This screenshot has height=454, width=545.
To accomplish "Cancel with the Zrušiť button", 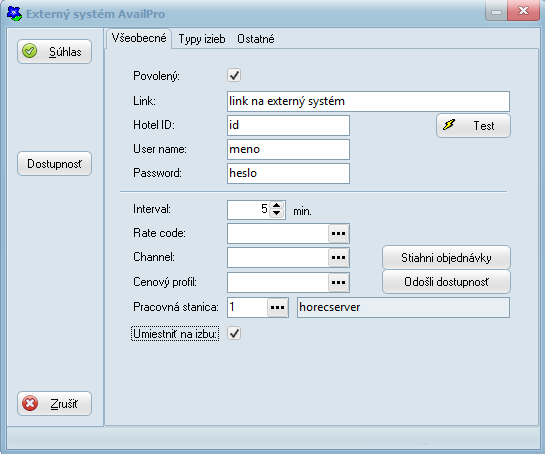I will click(54, 403).
